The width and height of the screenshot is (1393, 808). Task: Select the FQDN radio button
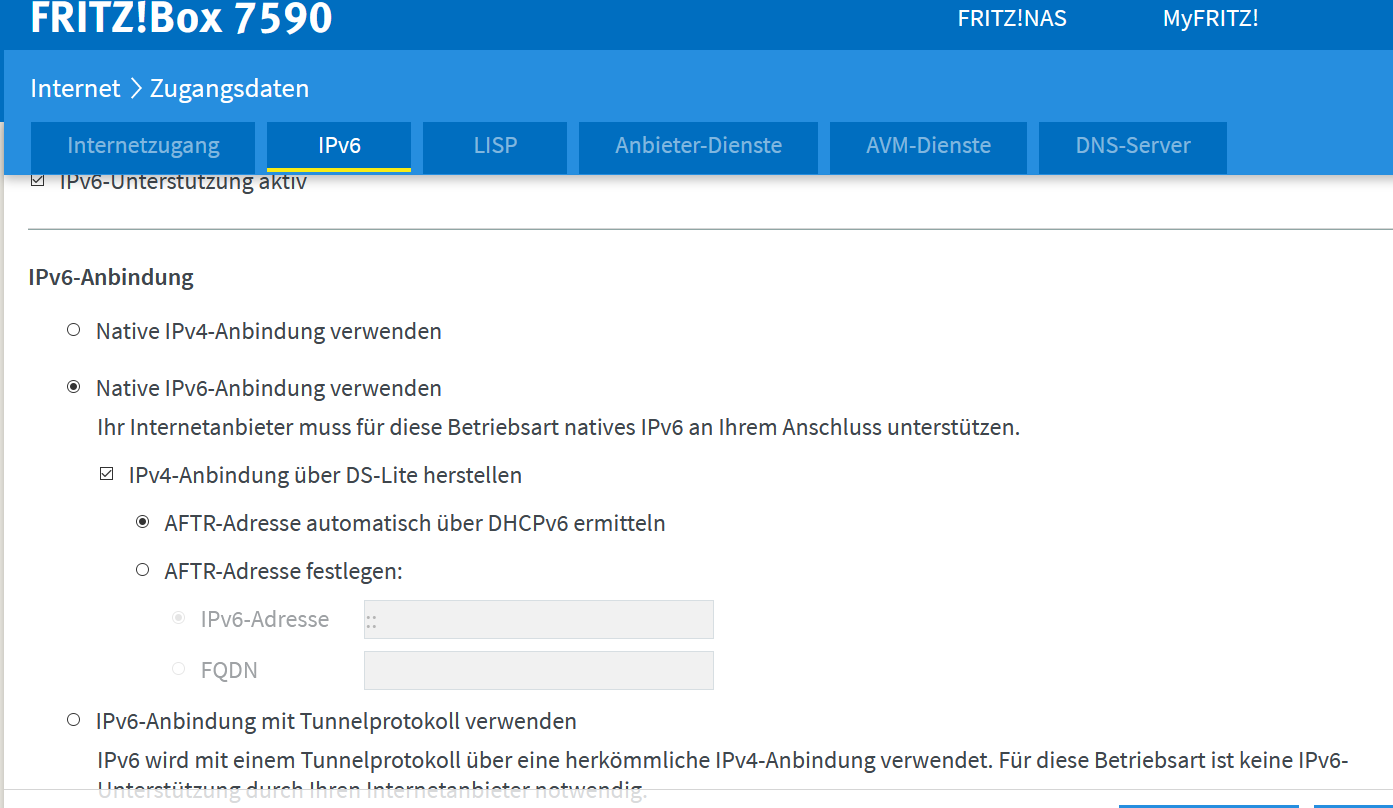179,668
